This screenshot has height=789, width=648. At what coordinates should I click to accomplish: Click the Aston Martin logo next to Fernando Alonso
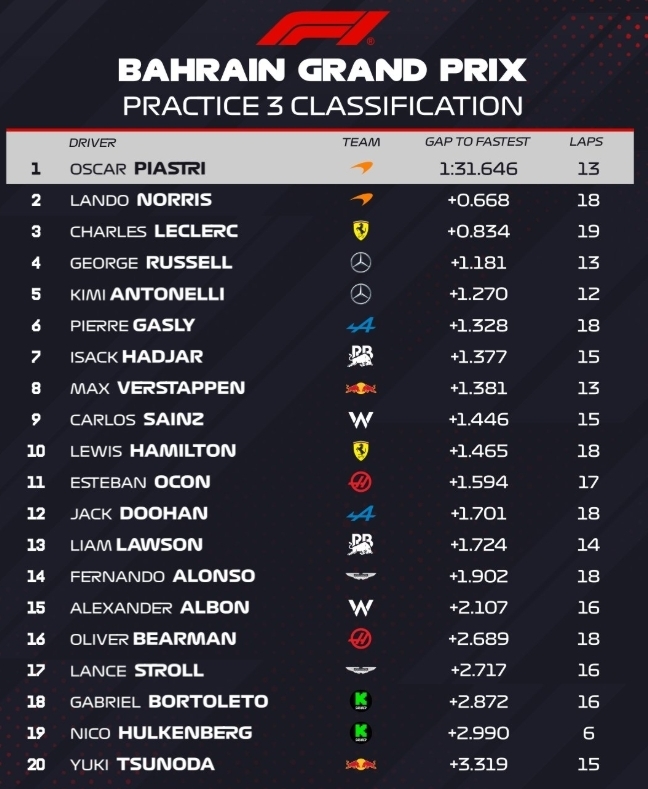click(361, 576)
